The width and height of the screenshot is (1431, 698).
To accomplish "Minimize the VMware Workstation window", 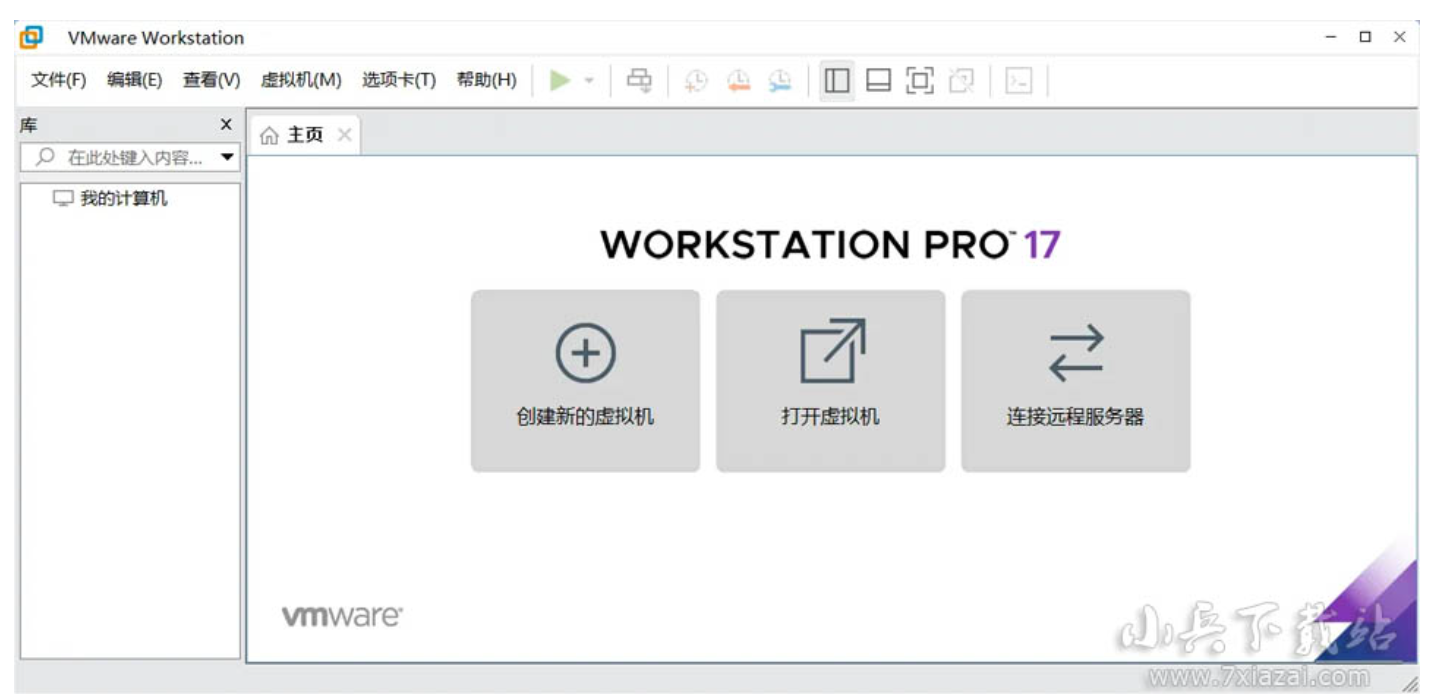I will pyautogui.click(x=1330, y=37).
